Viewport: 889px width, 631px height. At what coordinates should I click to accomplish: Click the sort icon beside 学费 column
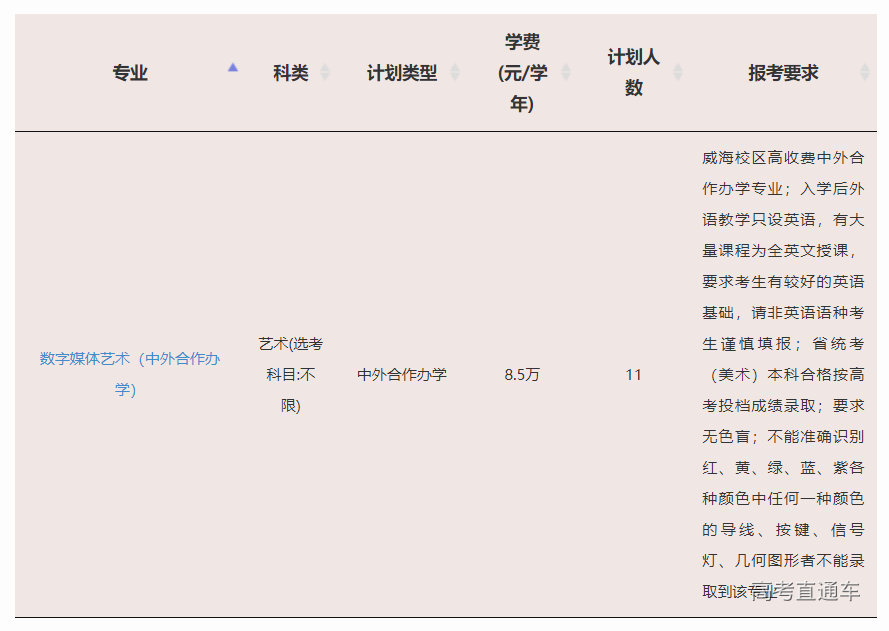pos(566,73)
